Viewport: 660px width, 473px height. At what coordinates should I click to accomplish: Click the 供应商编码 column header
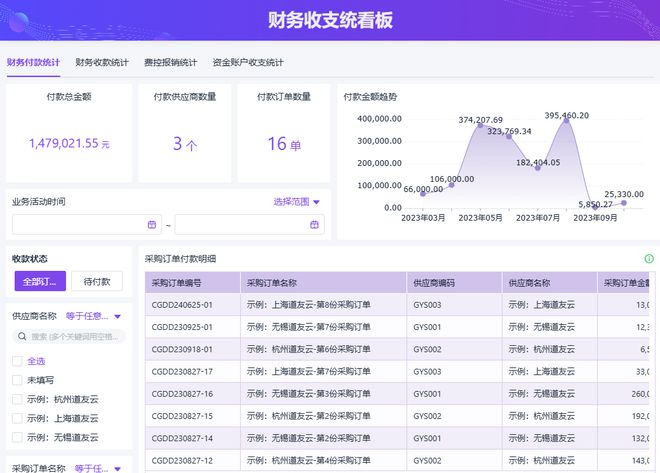coord(454,283)
